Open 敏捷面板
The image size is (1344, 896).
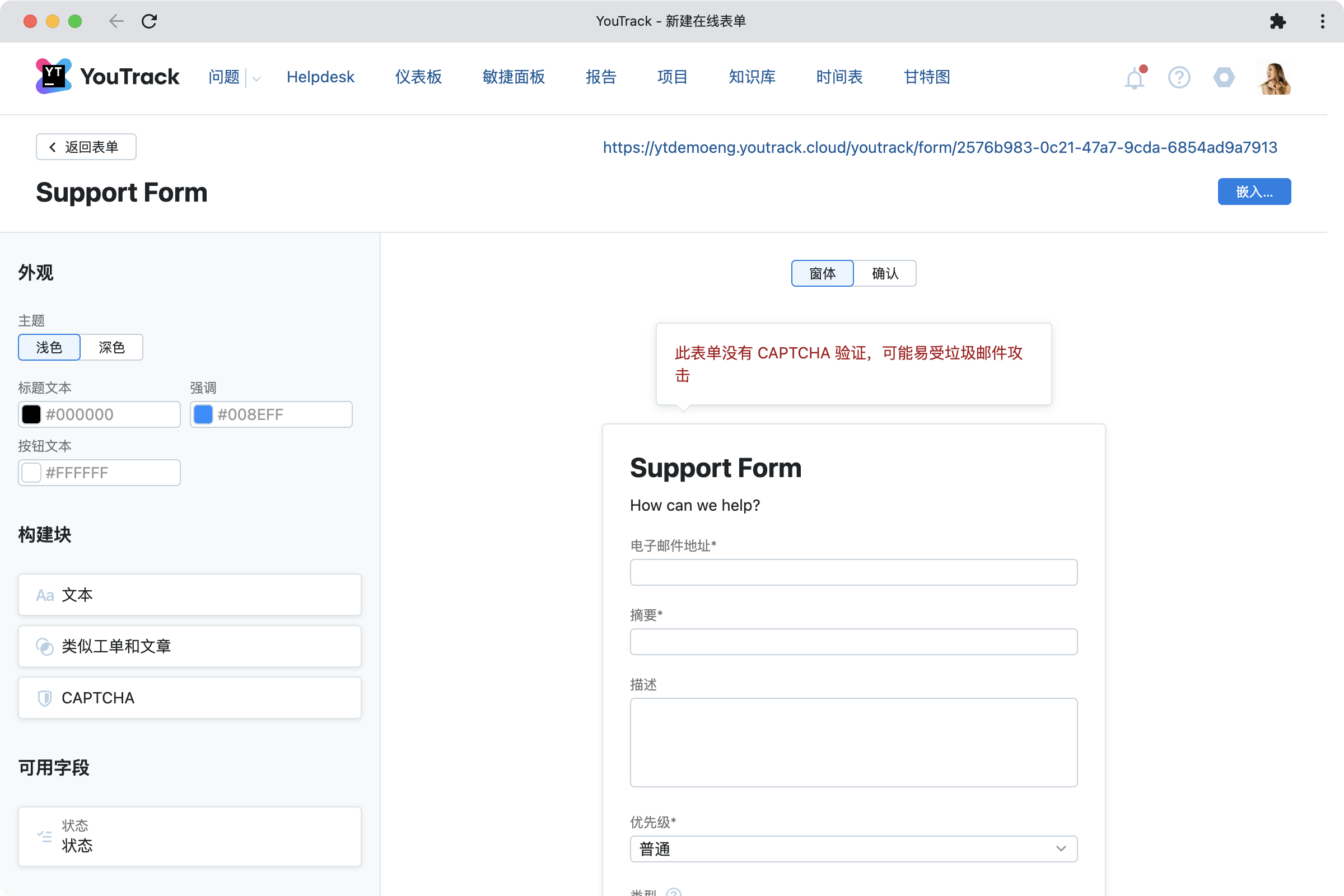coord(514,77)
